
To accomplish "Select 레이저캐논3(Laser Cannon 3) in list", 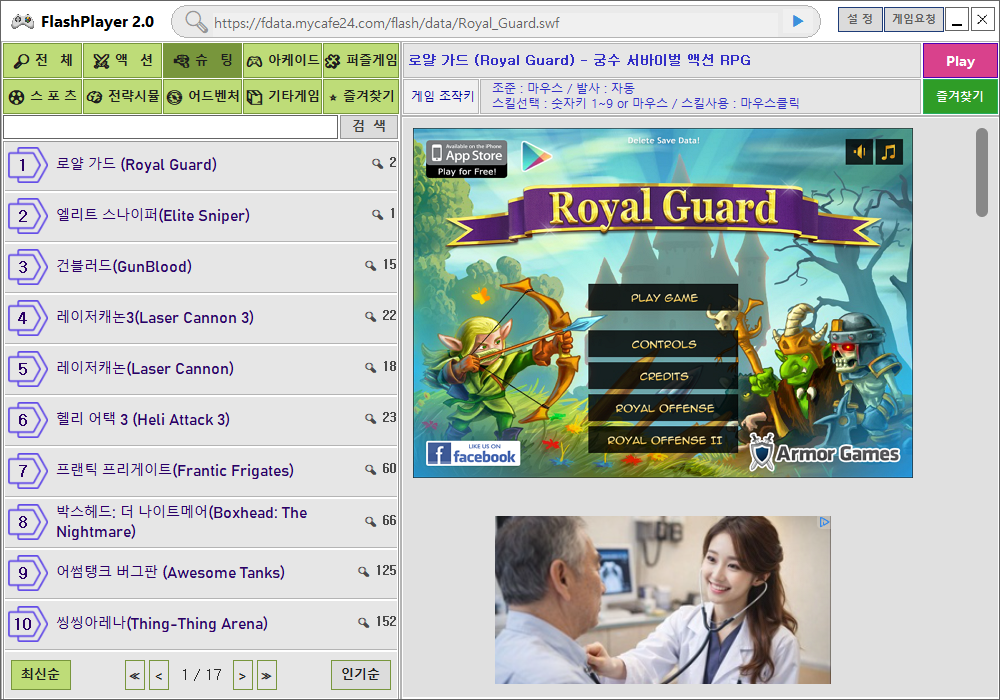I will (201, 318).
